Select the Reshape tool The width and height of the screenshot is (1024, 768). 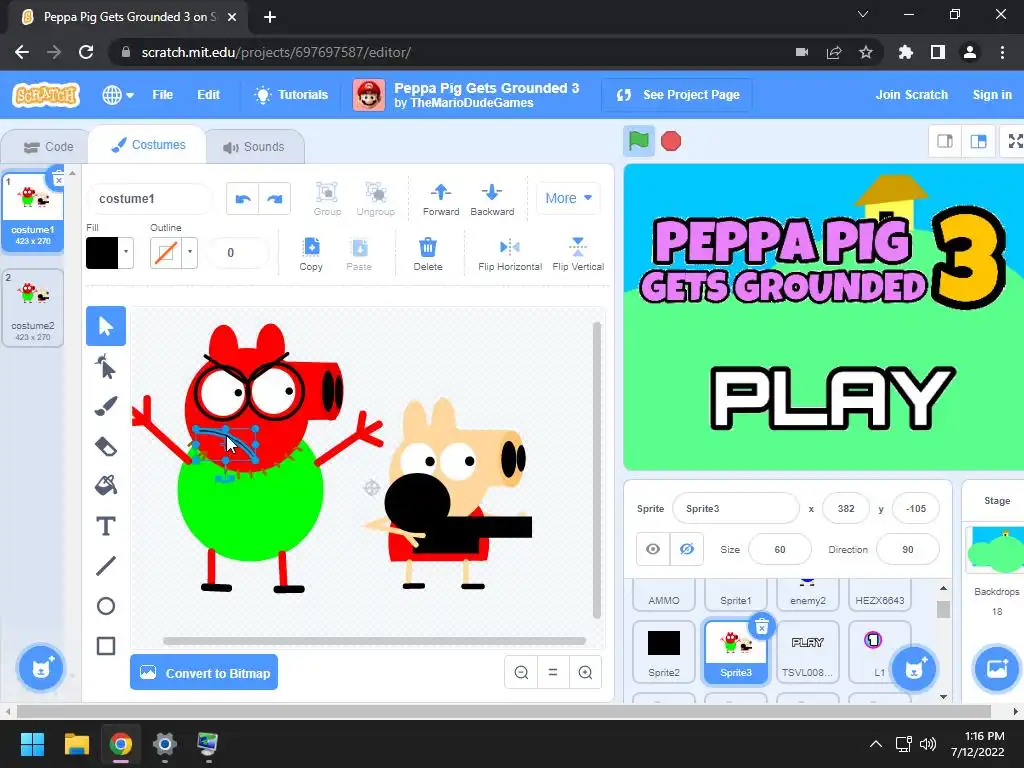[x=106, y=366]
